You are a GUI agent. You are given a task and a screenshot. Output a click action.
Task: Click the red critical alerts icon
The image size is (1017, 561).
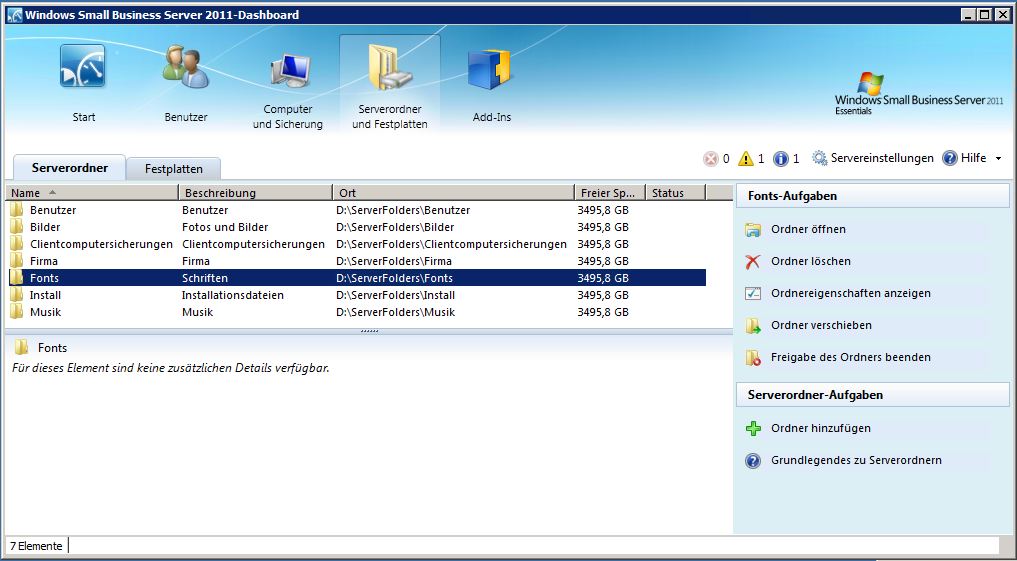[711, 158]
